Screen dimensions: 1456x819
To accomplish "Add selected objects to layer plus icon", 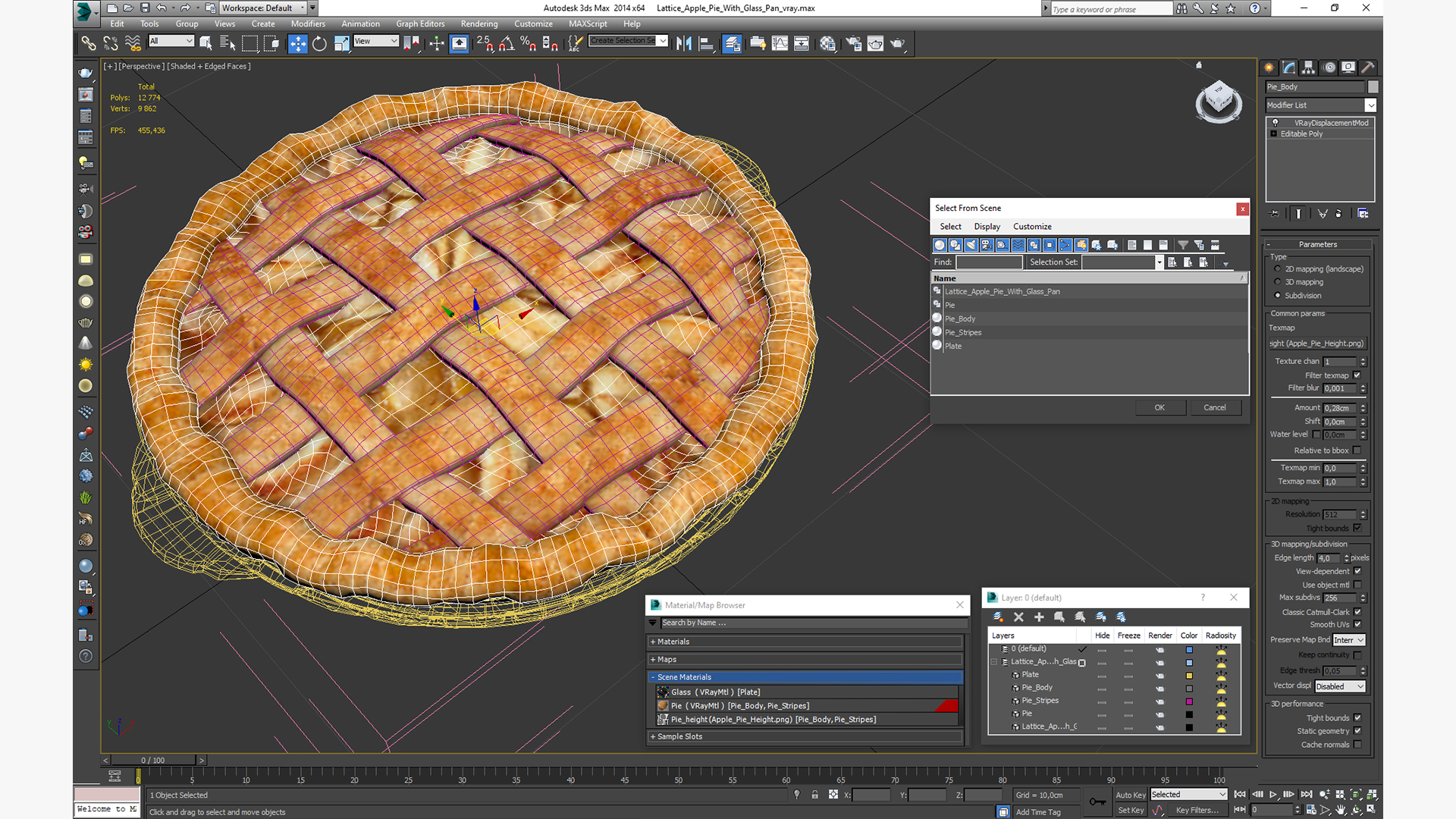I will pos(1039,617).
